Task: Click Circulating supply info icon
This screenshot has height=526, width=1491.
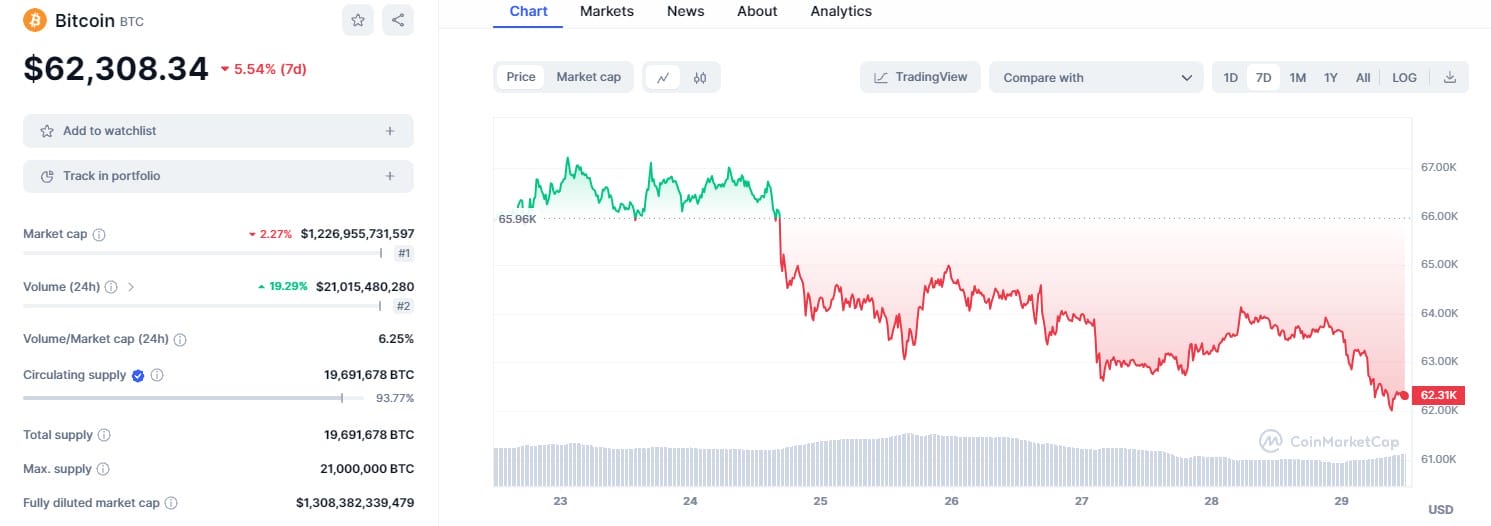Action: coord(157,376)
